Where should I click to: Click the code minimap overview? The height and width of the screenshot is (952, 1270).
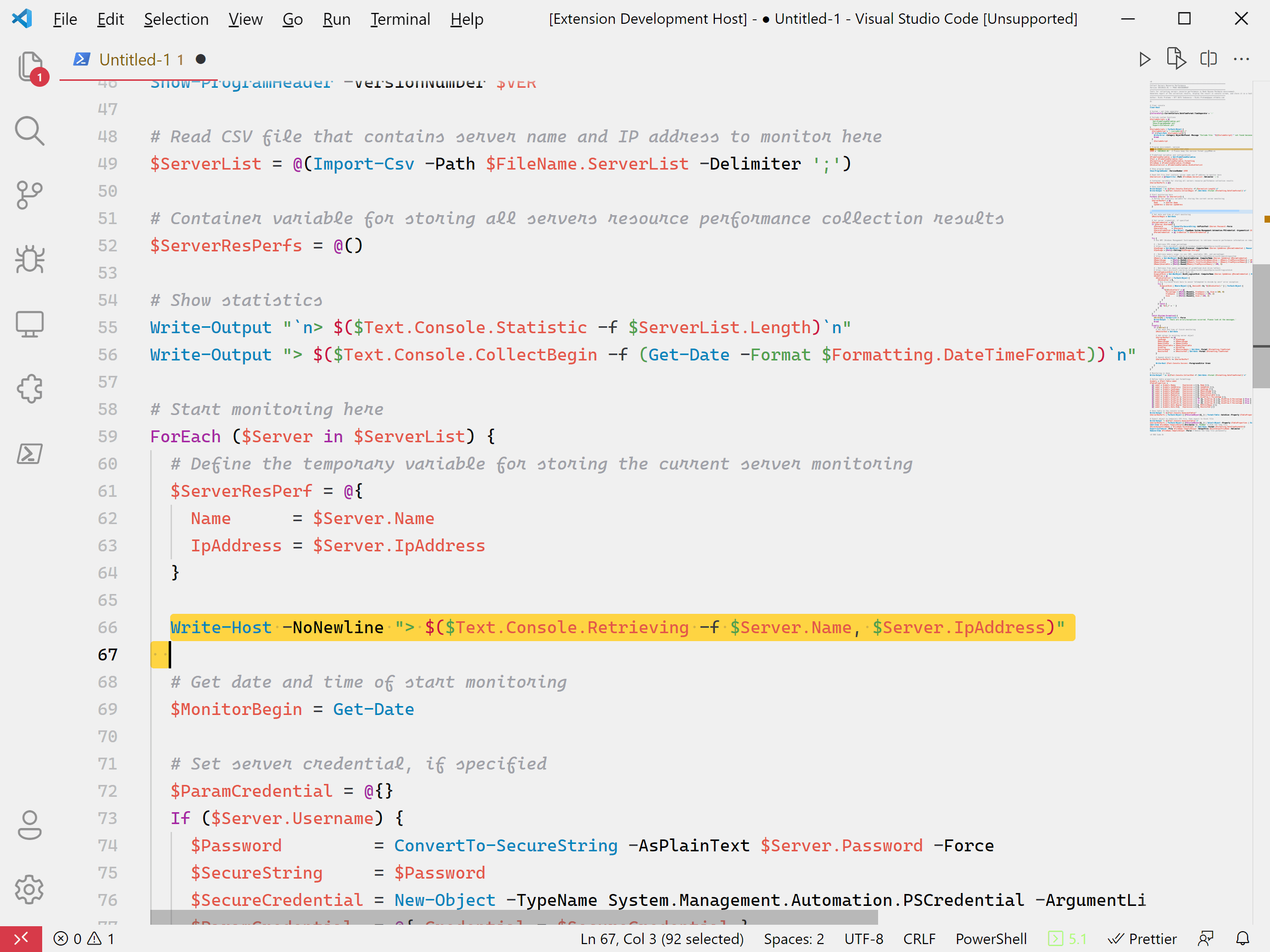tap(1201, 258)
